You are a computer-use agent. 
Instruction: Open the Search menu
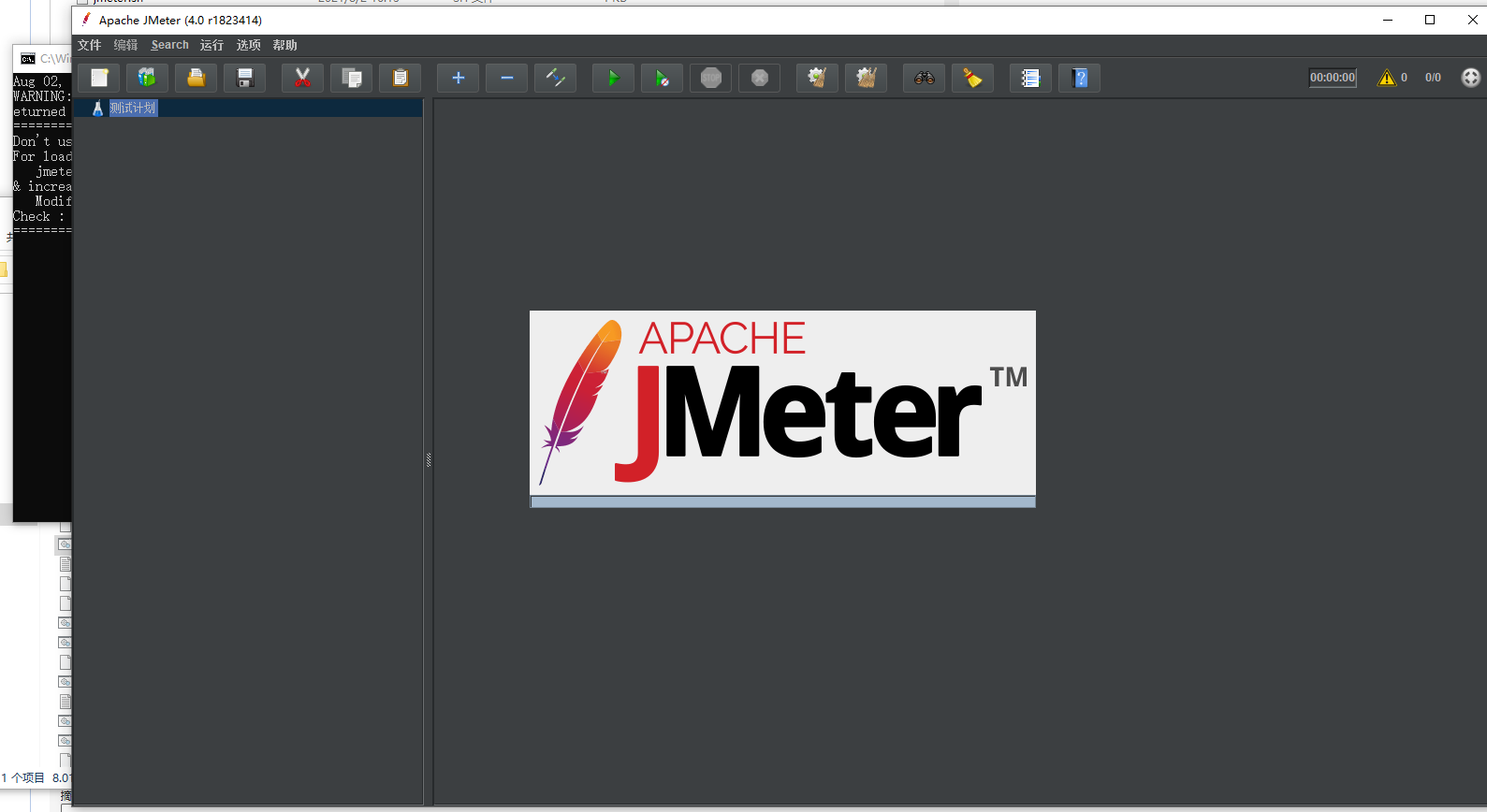169,45
